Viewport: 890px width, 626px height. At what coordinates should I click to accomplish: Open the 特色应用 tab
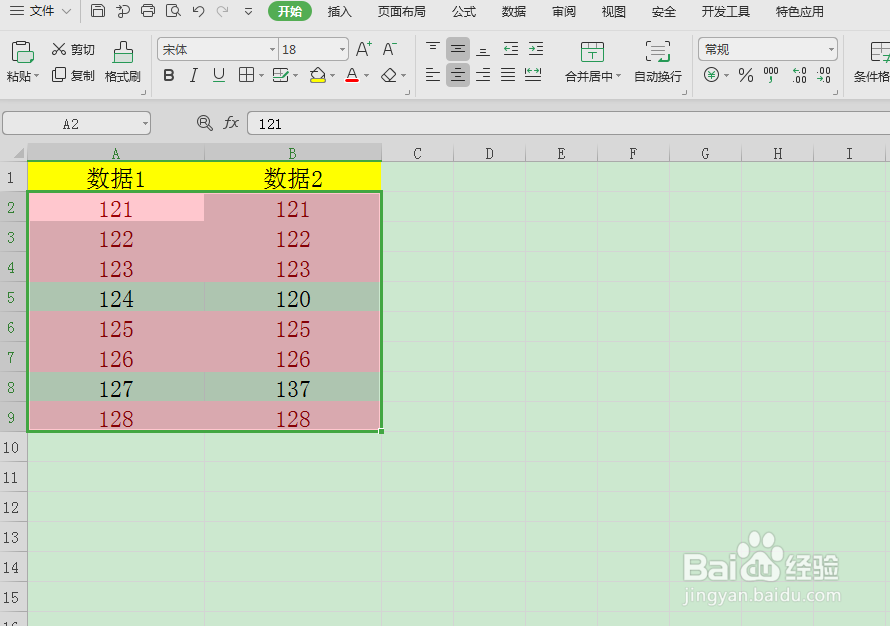pos(799,11)
